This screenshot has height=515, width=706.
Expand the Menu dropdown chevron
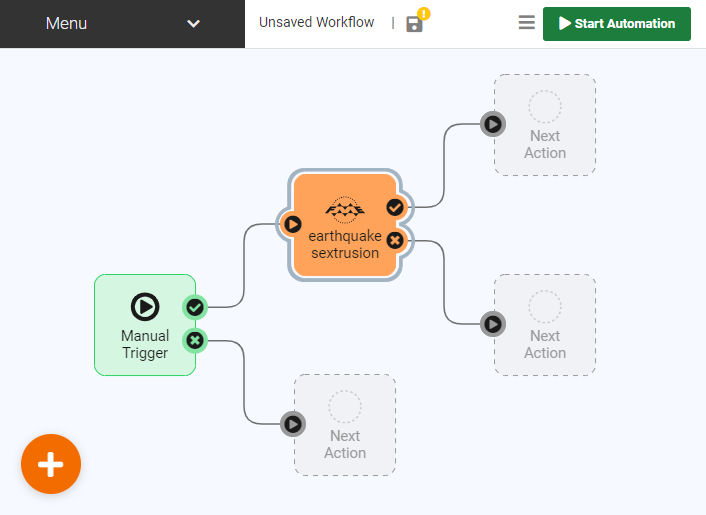tap(194, 24)
